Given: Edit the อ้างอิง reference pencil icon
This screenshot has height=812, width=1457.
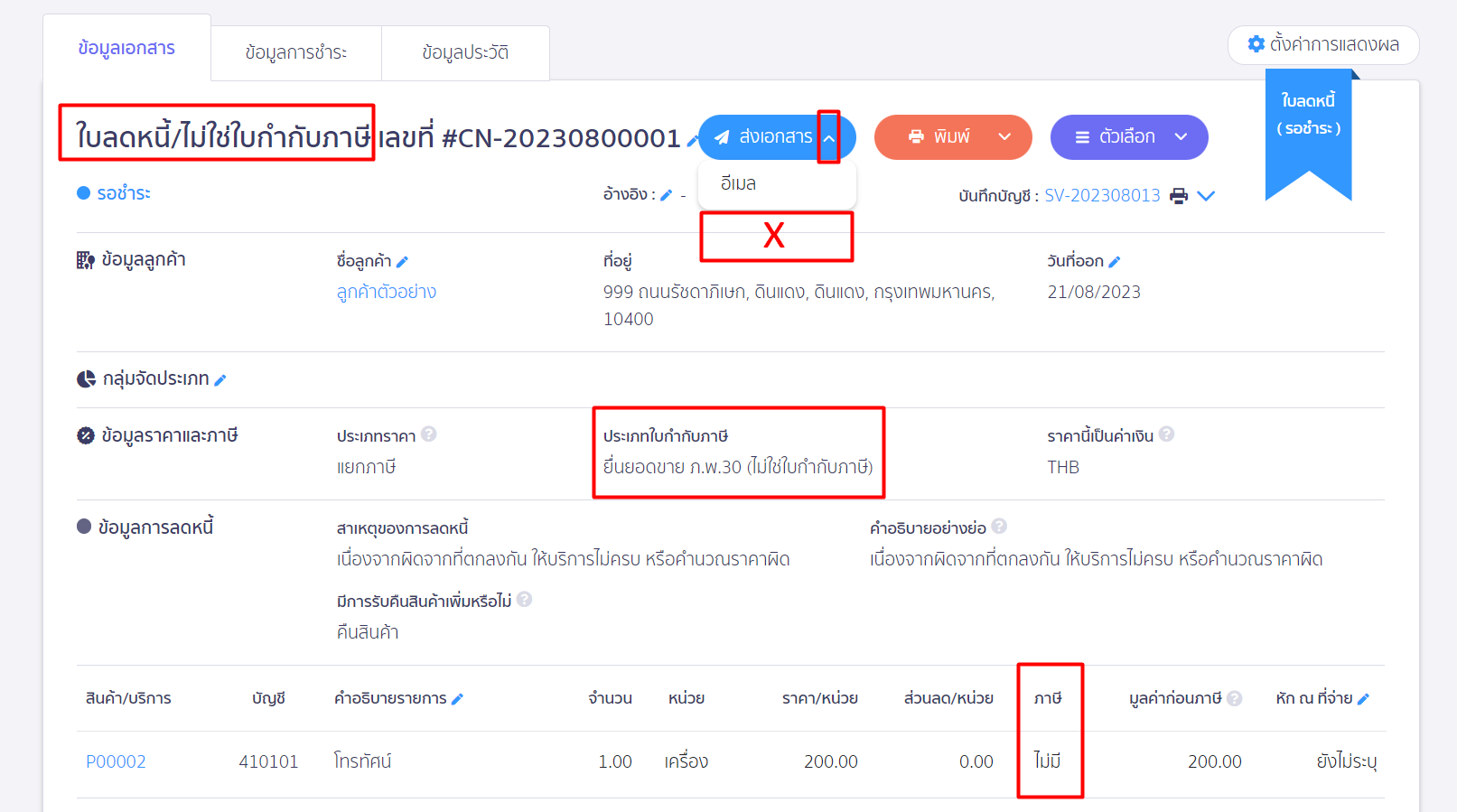Looking at the screenshot, I should click(667, 195).
